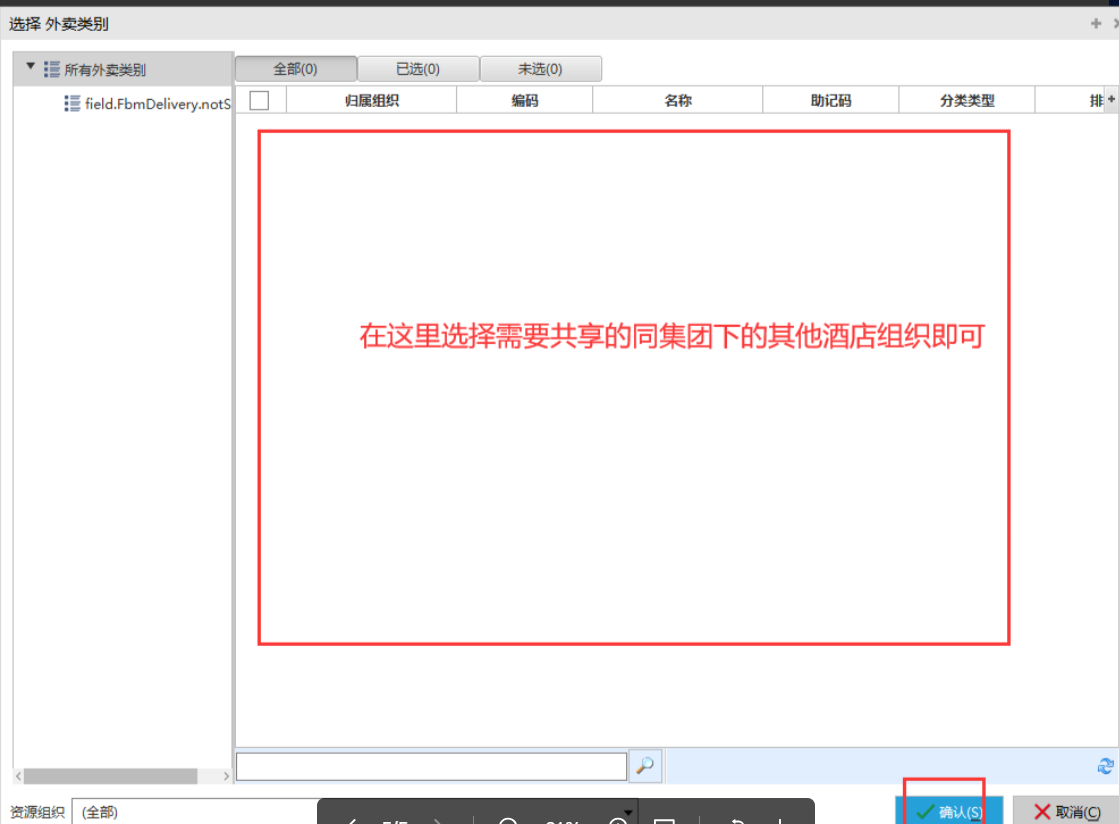The width and height of the screenshot is (1119, 824).
Task: Toggle the select-all checkbox in table header
Action: point(259,100)
